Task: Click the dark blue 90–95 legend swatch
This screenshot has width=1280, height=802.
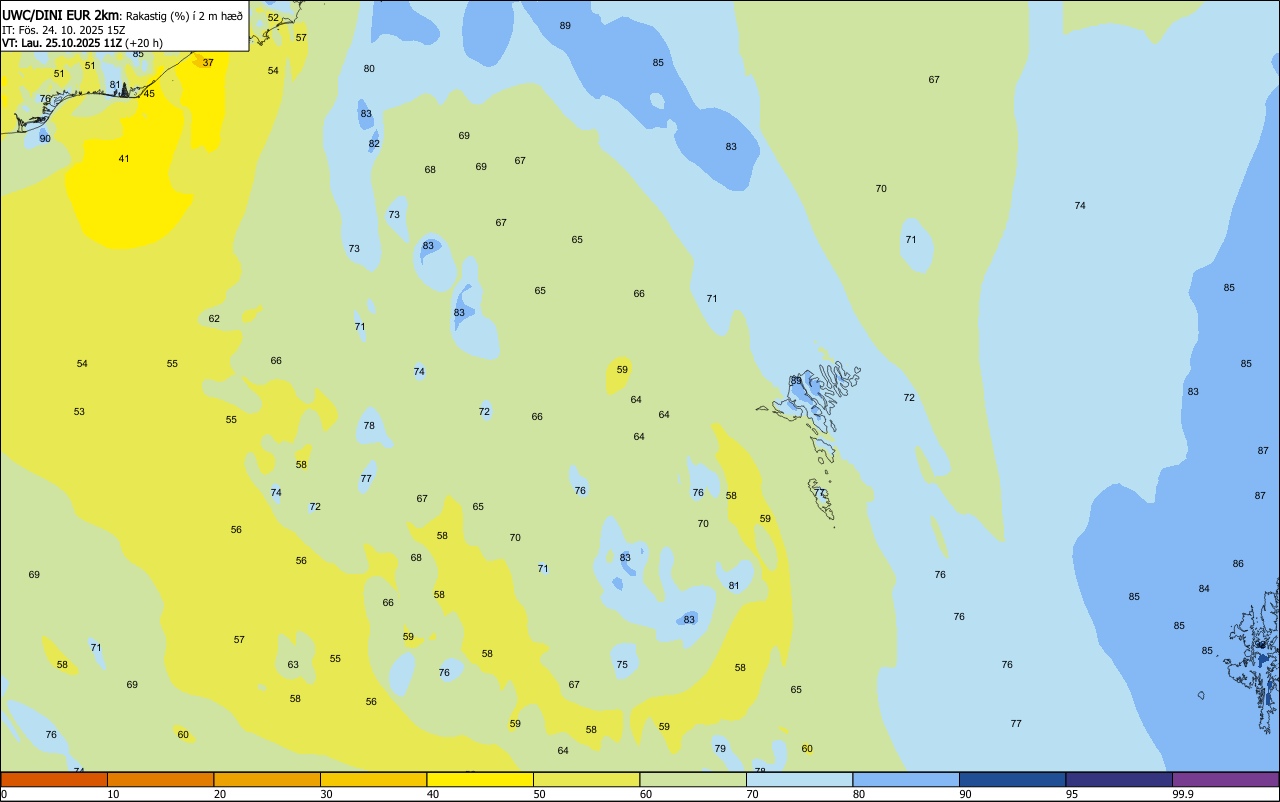Action: [1012, 779]
